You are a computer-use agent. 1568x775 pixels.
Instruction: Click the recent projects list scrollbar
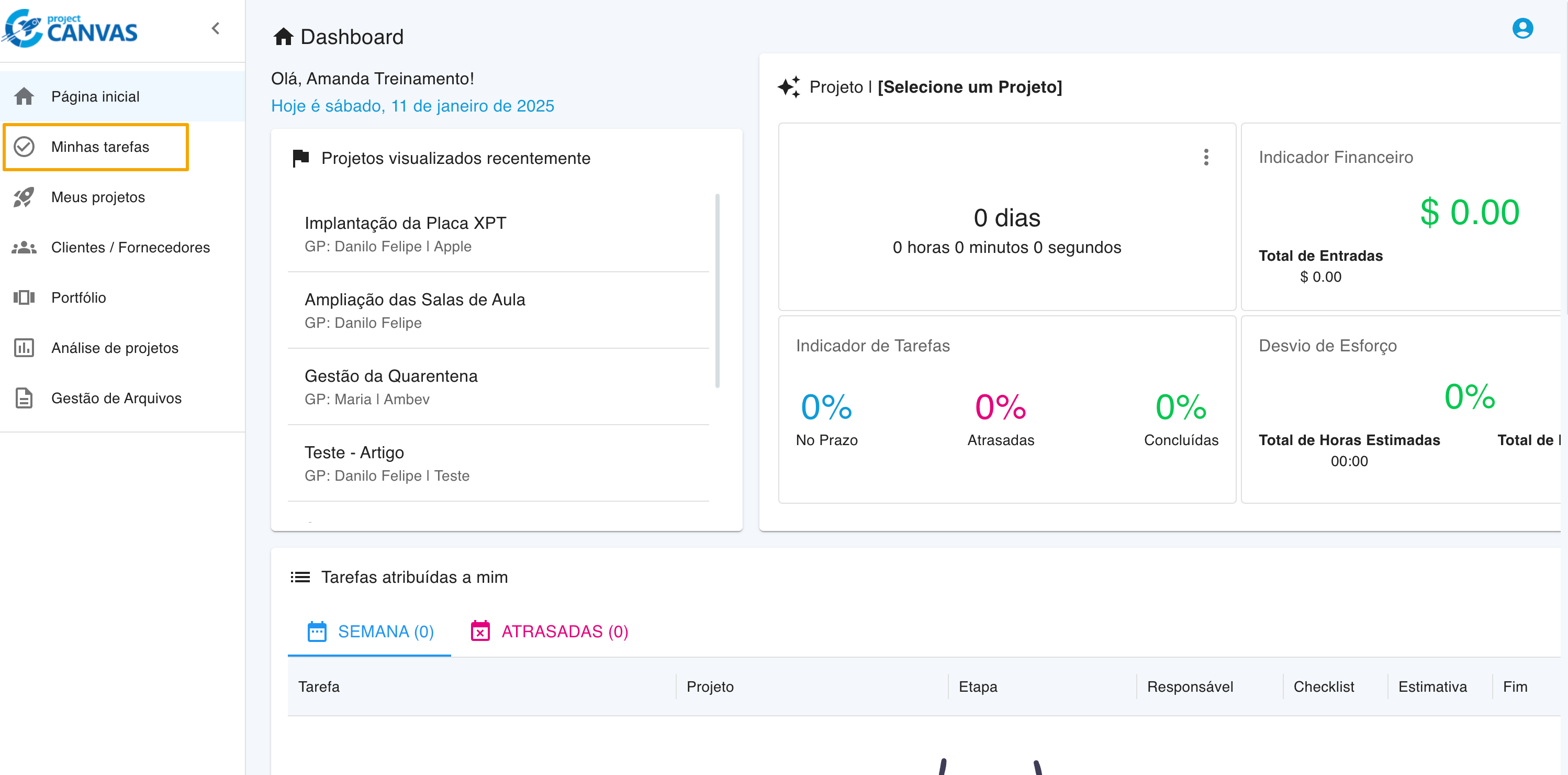click(x=718, y=291)
